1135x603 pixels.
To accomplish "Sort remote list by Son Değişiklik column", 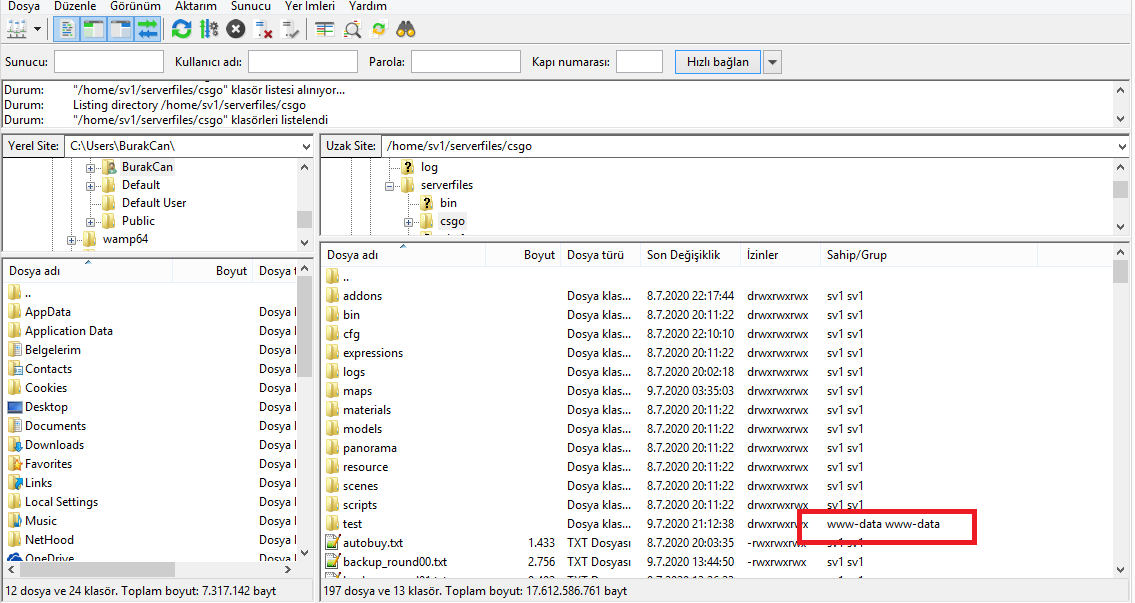I will coord(691,255).
